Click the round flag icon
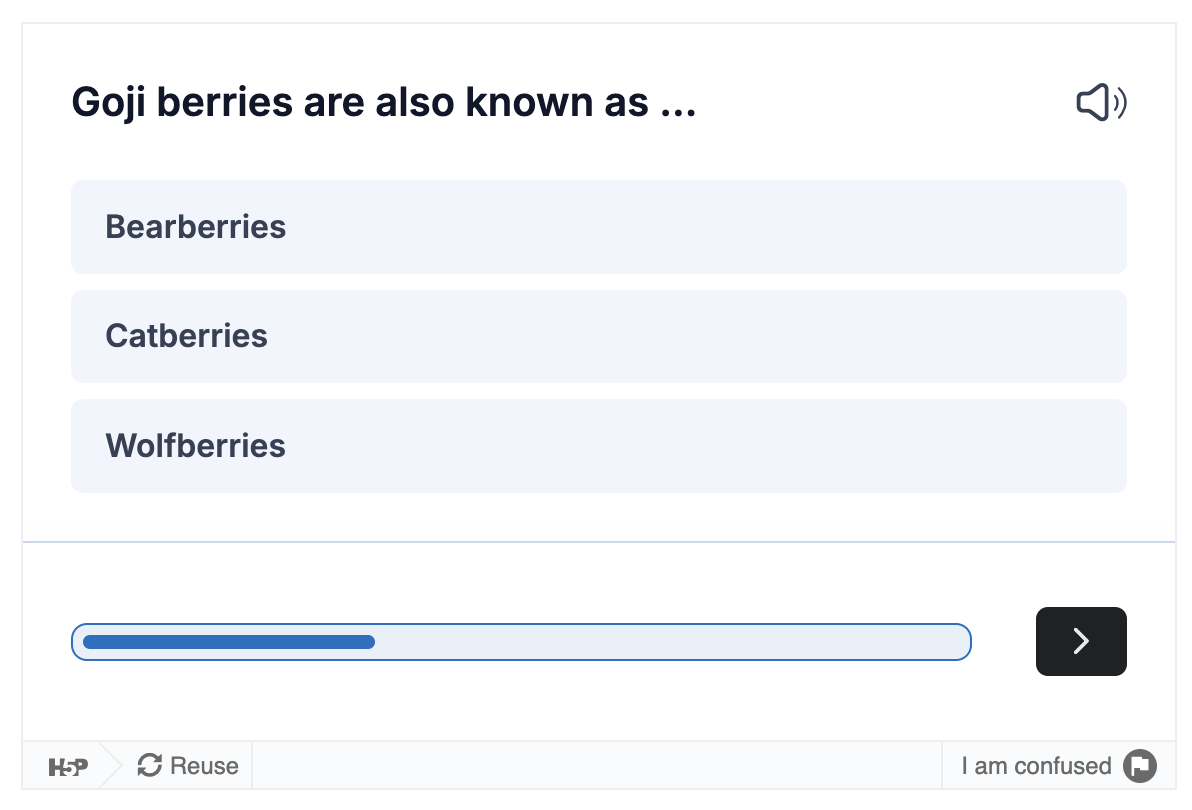The height and width of the screenshot is (810, 1192). (1139, 766)
